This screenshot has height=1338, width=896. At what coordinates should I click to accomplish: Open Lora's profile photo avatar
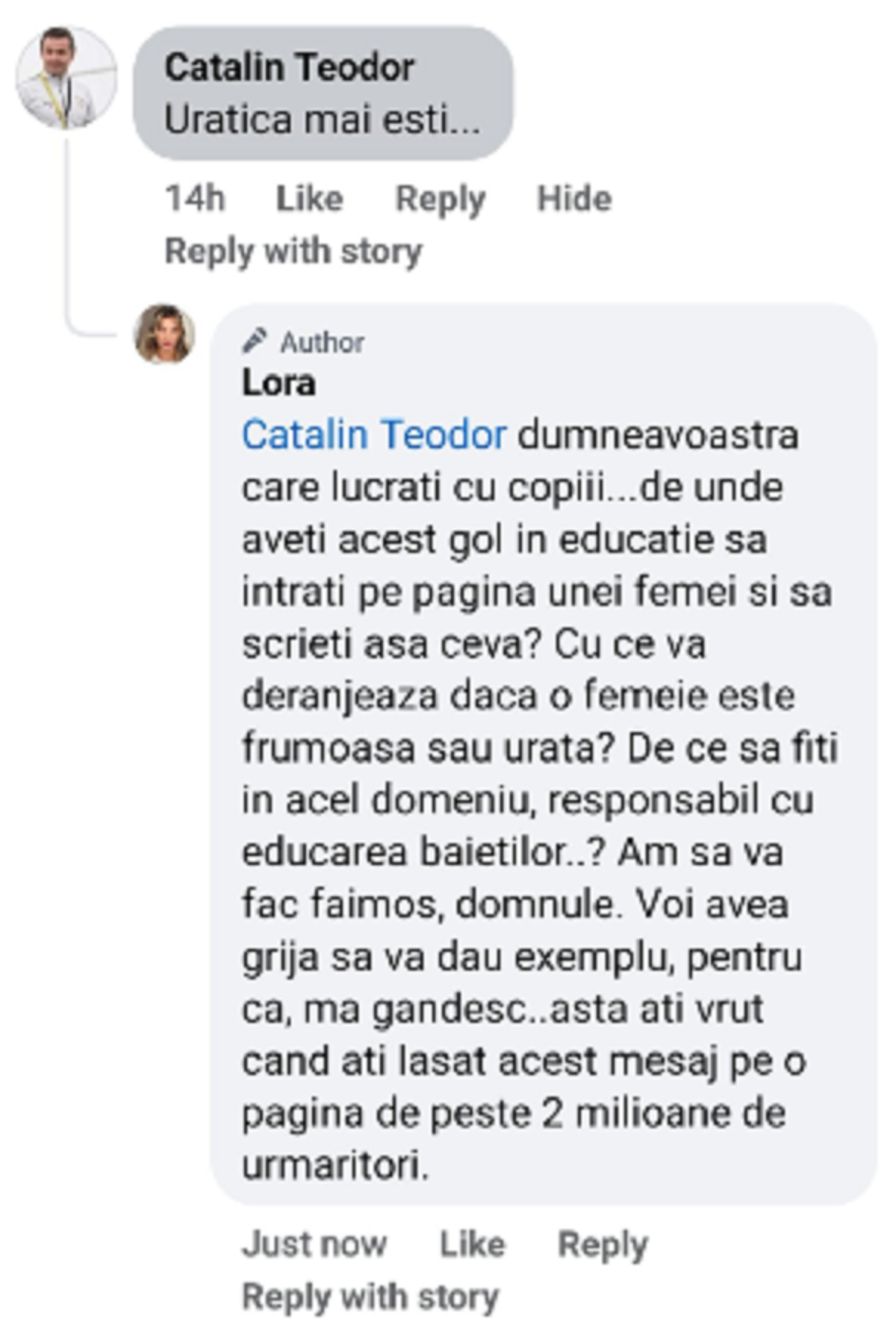click(x=164, y=334)
